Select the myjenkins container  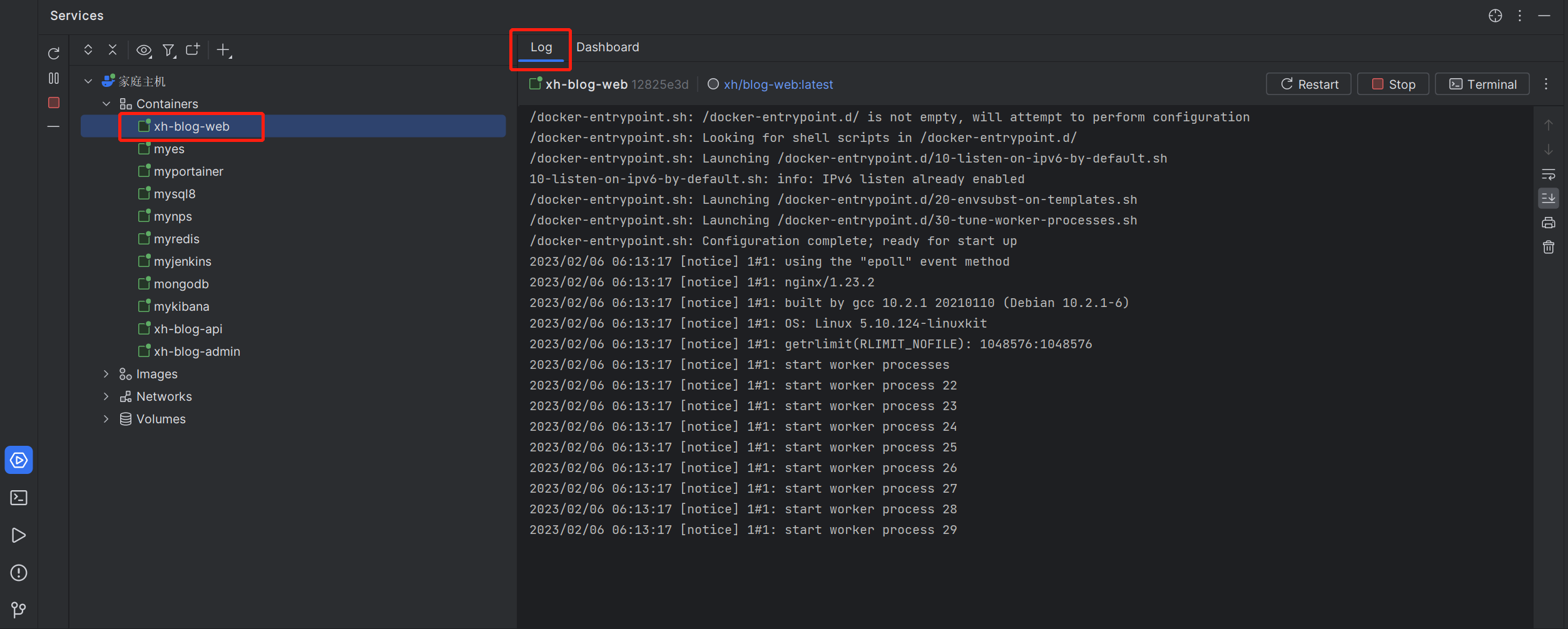182,261
